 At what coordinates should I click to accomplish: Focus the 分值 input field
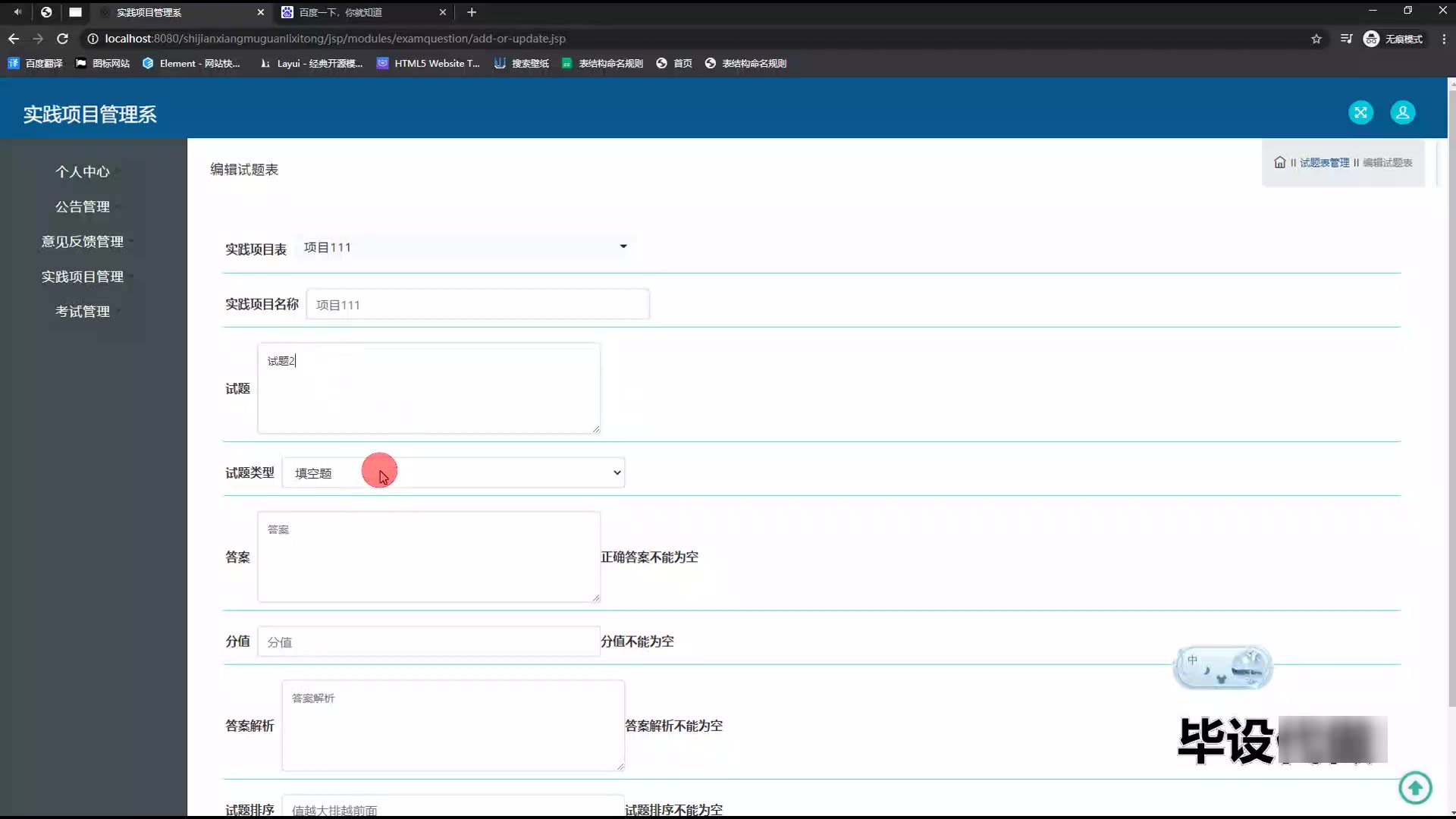pyautogui.click(x=429, y=642)
